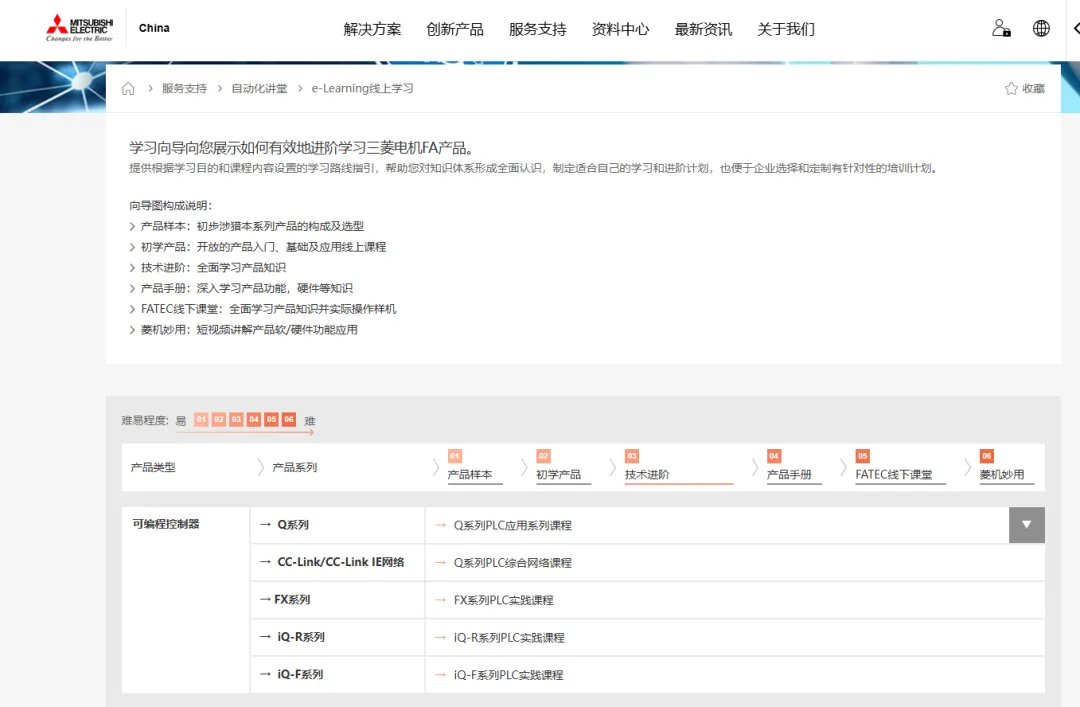This screenshot has height=707, width=1080.
Task: Click e-Learning线上学习 breadcrumb
Action: [x=362, y=88]
